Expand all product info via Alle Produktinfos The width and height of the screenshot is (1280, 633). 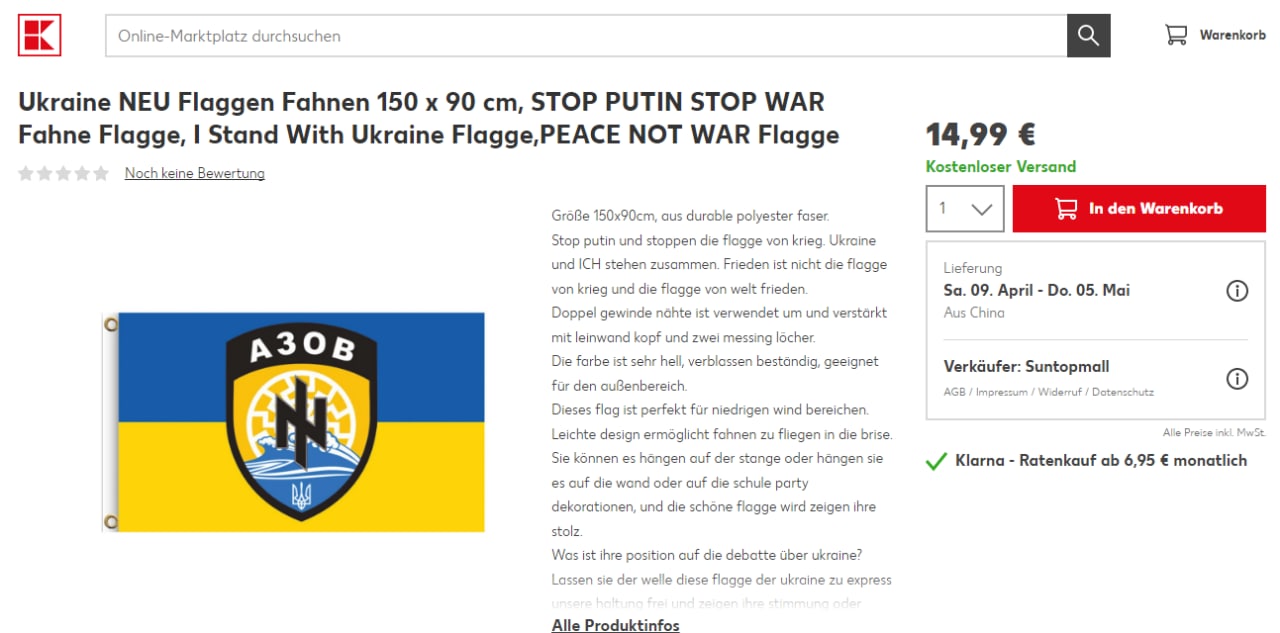tap(615, 625)
